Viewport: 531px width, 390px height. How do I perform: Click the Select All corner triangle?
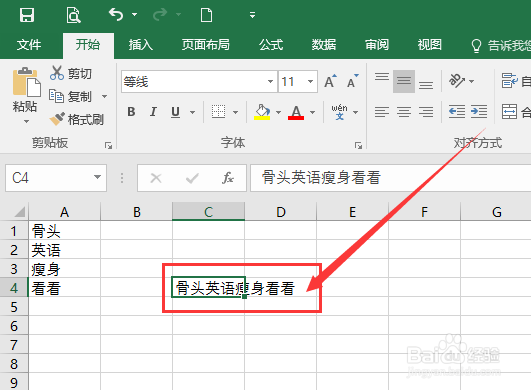(19, 212)
